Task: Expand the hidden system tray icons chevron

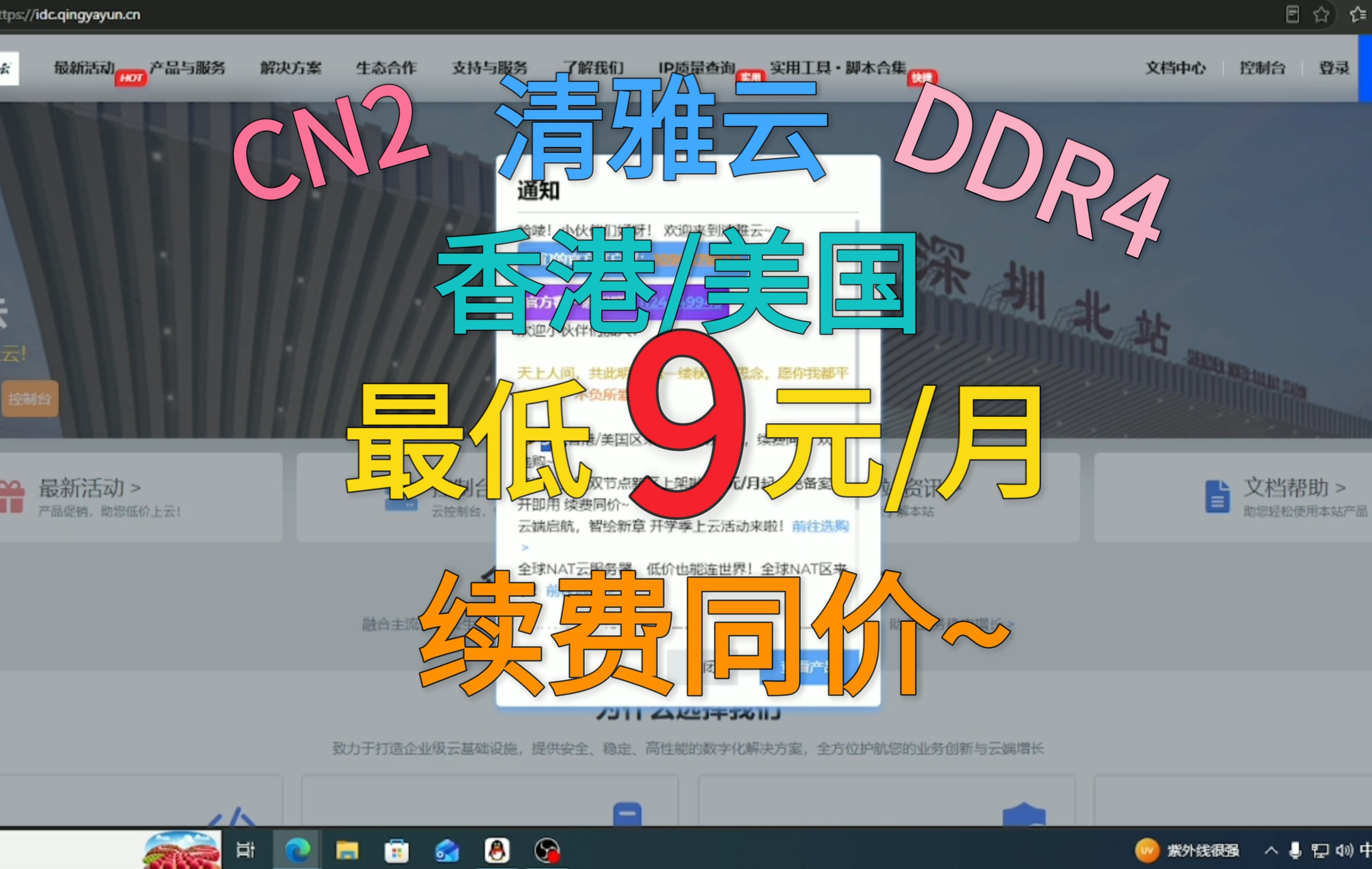Action: click(1271, 850)
